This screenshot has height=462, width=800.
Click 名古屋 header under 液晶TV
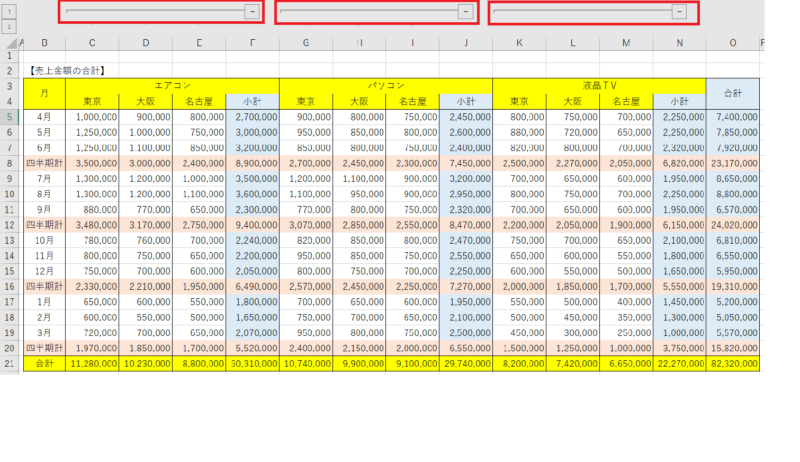tap(626, 101)
